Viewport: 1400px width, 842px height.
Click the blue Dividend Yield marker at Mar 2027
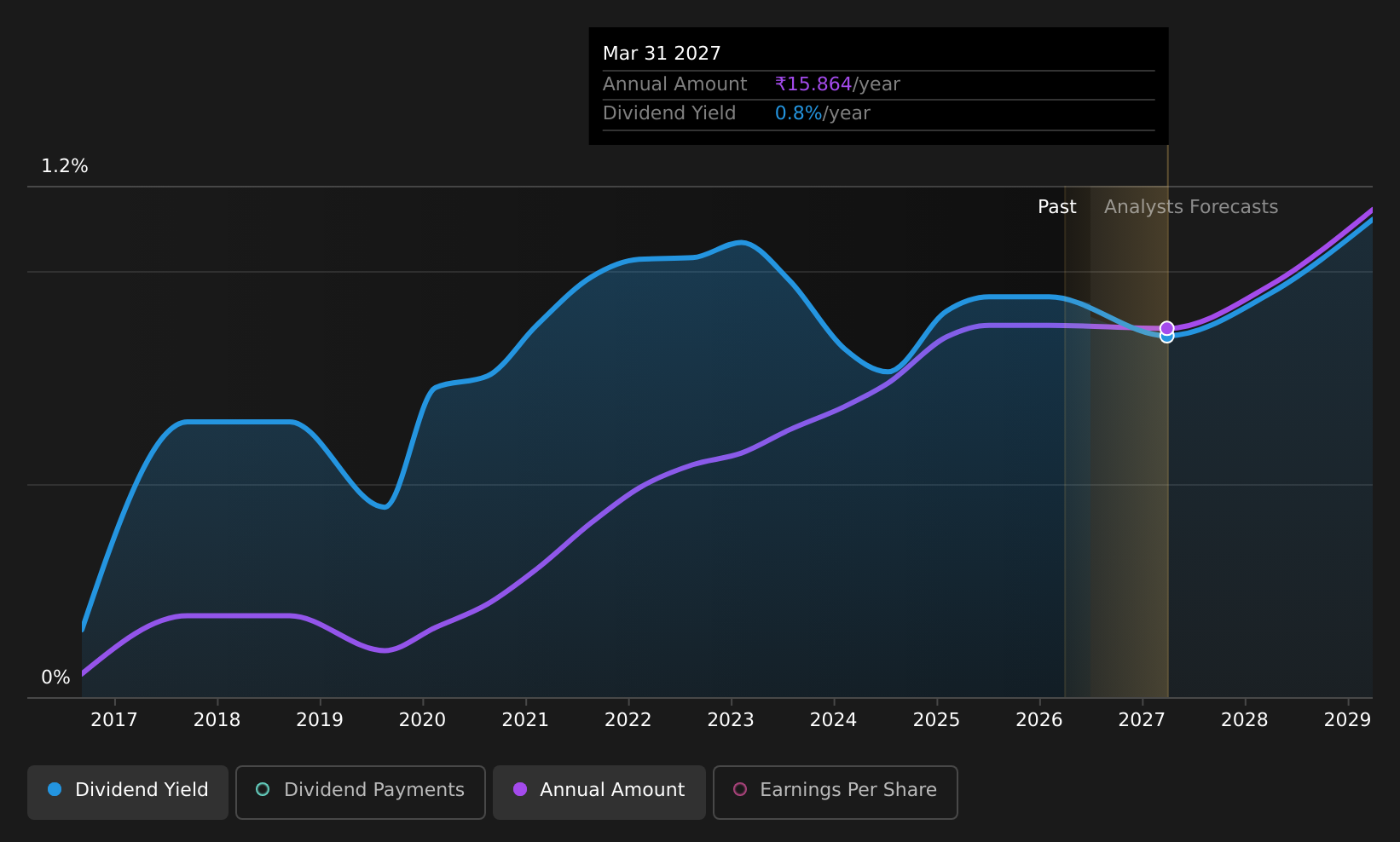pos(1166,337)
